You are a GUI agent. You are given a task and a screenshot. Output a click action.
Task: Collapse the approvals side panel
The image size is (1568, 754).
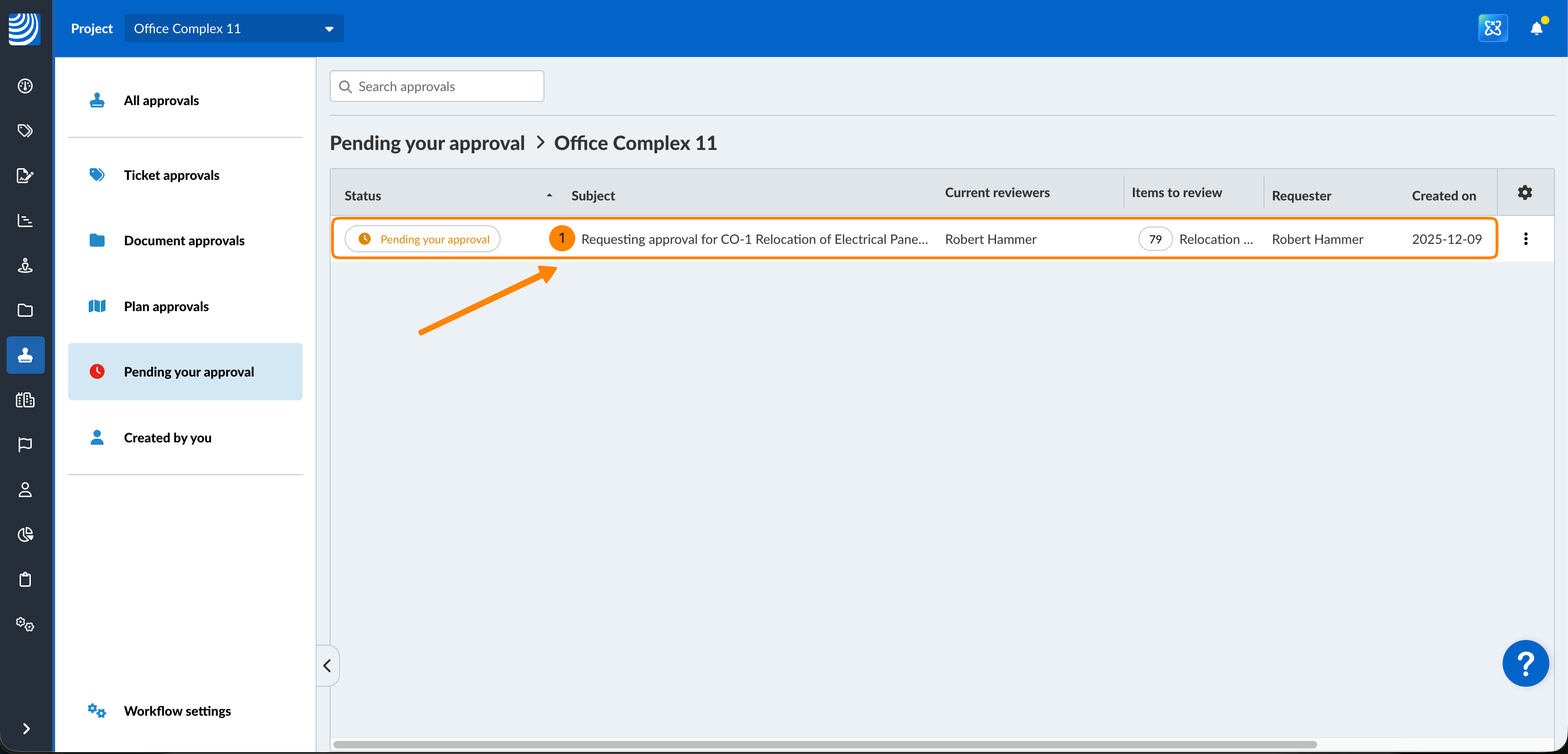tap(327, 666)
